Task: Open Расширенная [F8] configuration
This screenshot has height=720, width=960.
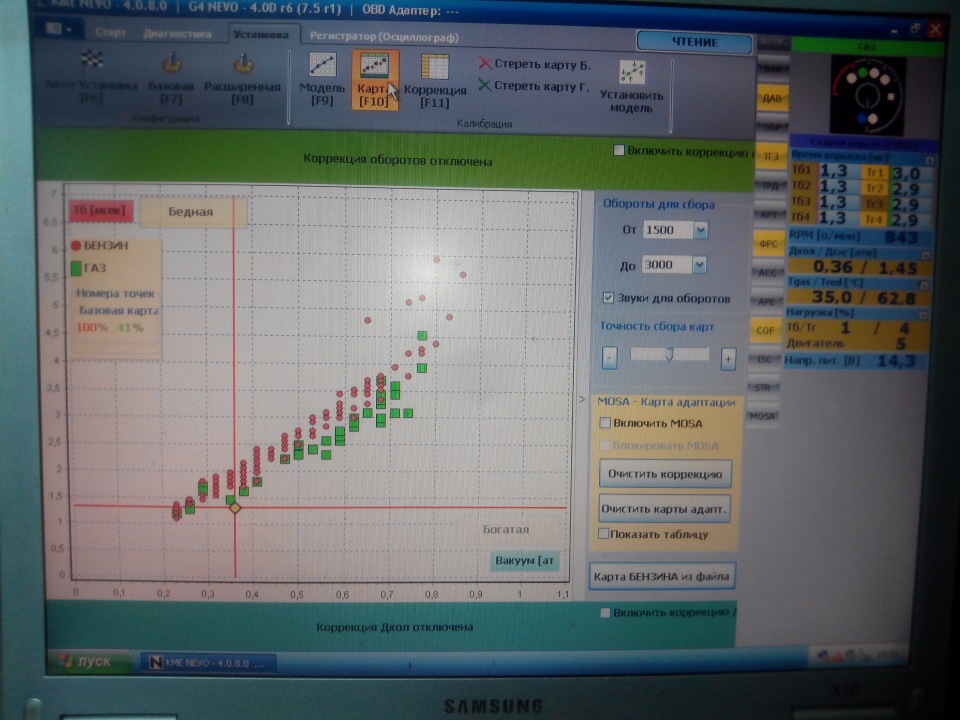Action: pyautogui.click(x=242, y=78)
